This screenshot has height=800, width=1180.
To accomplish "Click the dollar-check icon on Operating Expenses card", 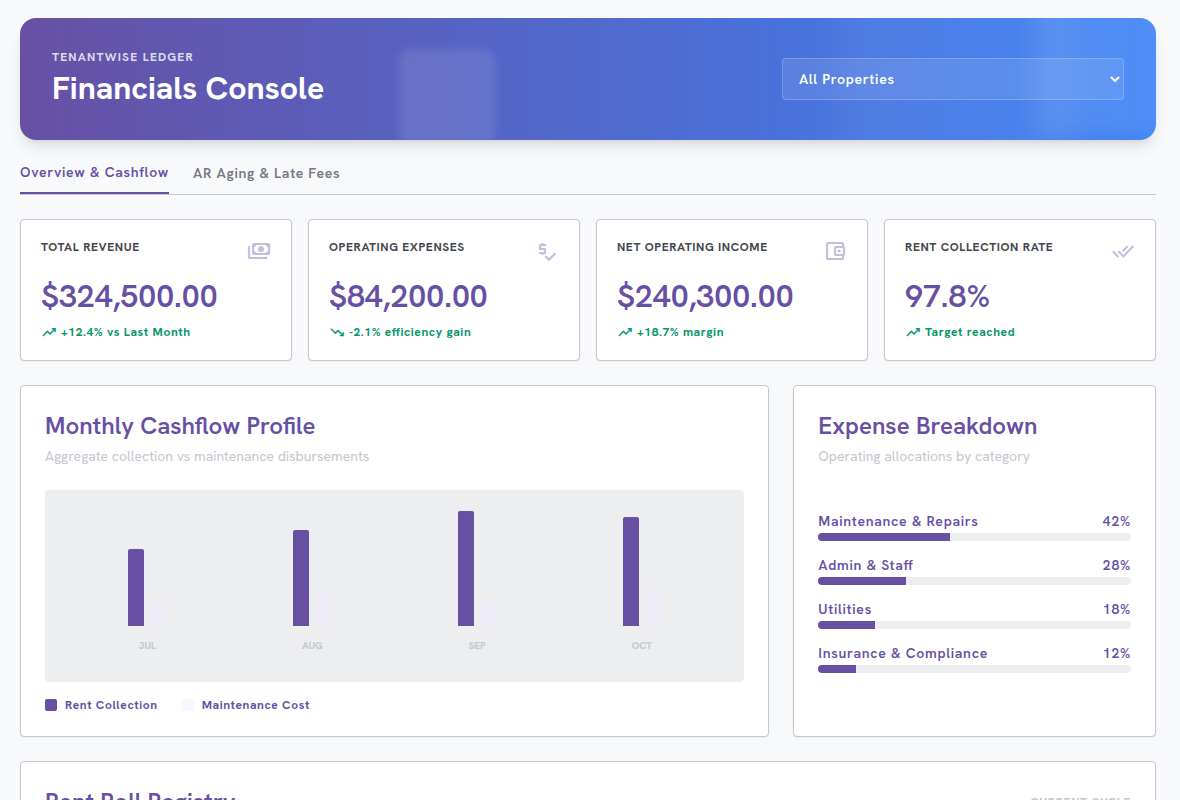I will click(x=547, y=251).
